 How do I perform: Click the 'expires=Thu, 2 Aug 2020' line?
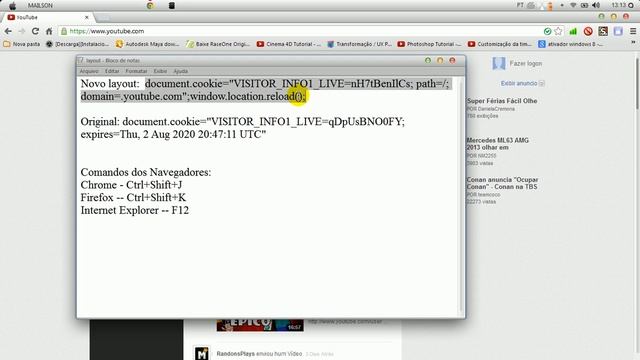(173, 134)
